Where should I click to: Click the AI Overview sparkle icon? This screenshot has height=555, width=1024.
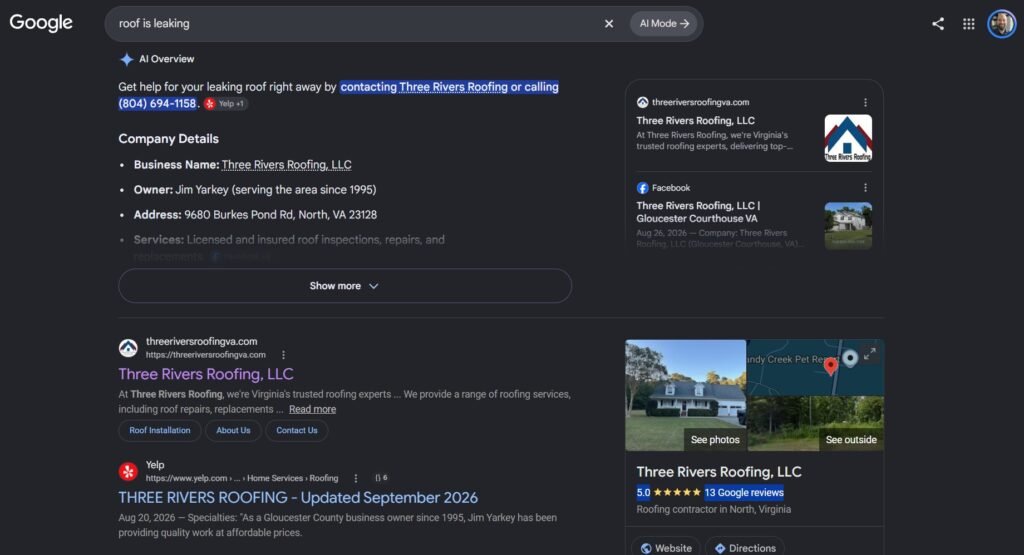tap(126, 59)
